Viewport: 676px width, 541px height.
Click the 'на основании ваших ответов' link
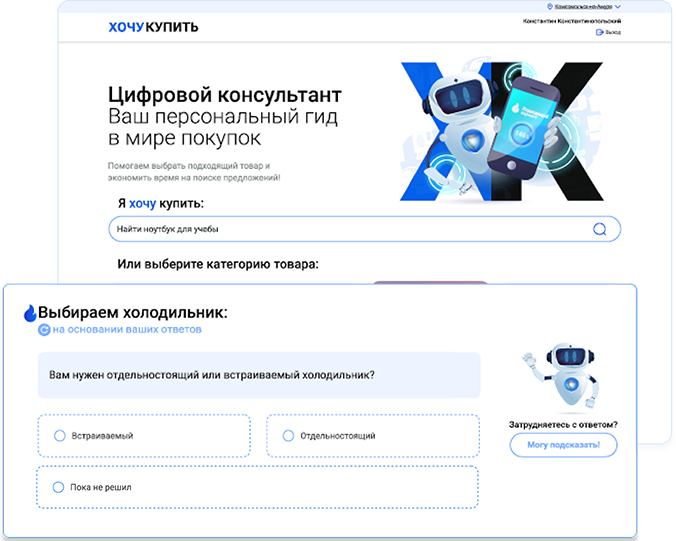(127, 329)
